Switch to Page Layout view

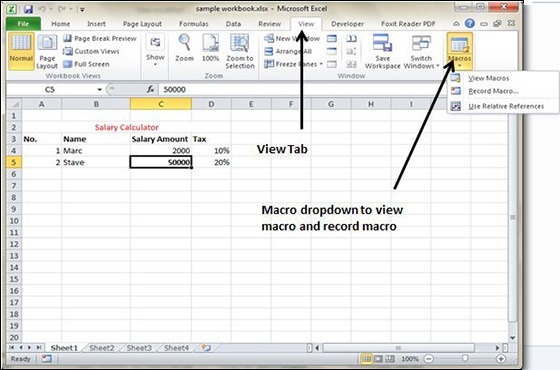(47, 51)
